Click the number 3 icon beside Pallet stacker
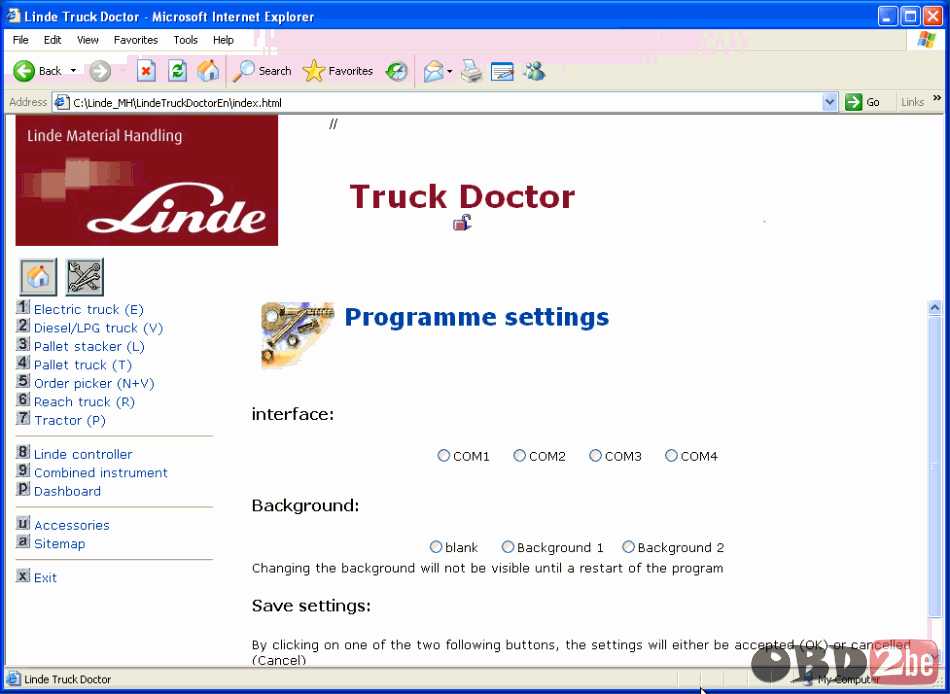This screenshot has width=950, height=694. coord(22,344)
